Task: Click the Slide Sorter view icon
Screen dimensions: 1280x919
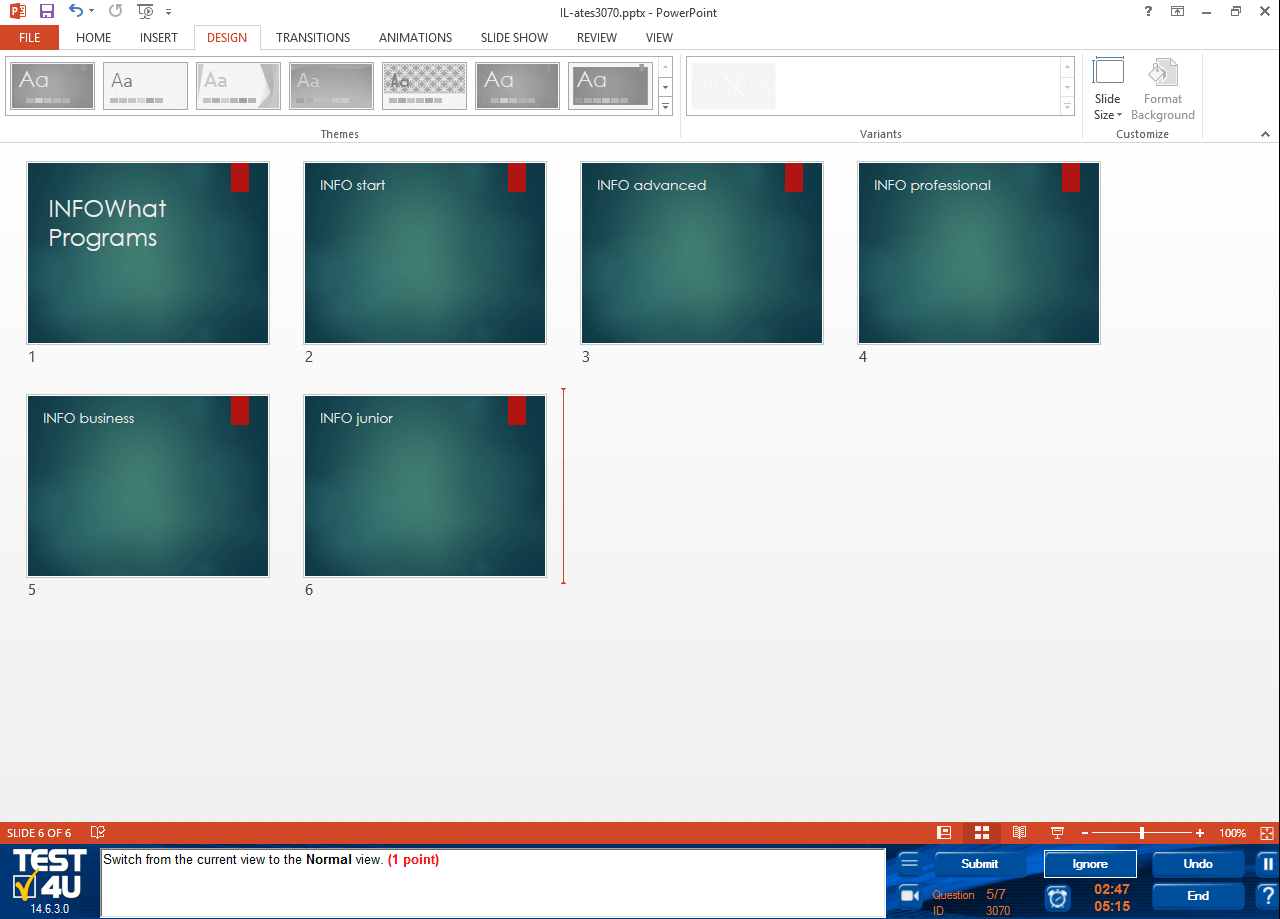Action: 981,833
